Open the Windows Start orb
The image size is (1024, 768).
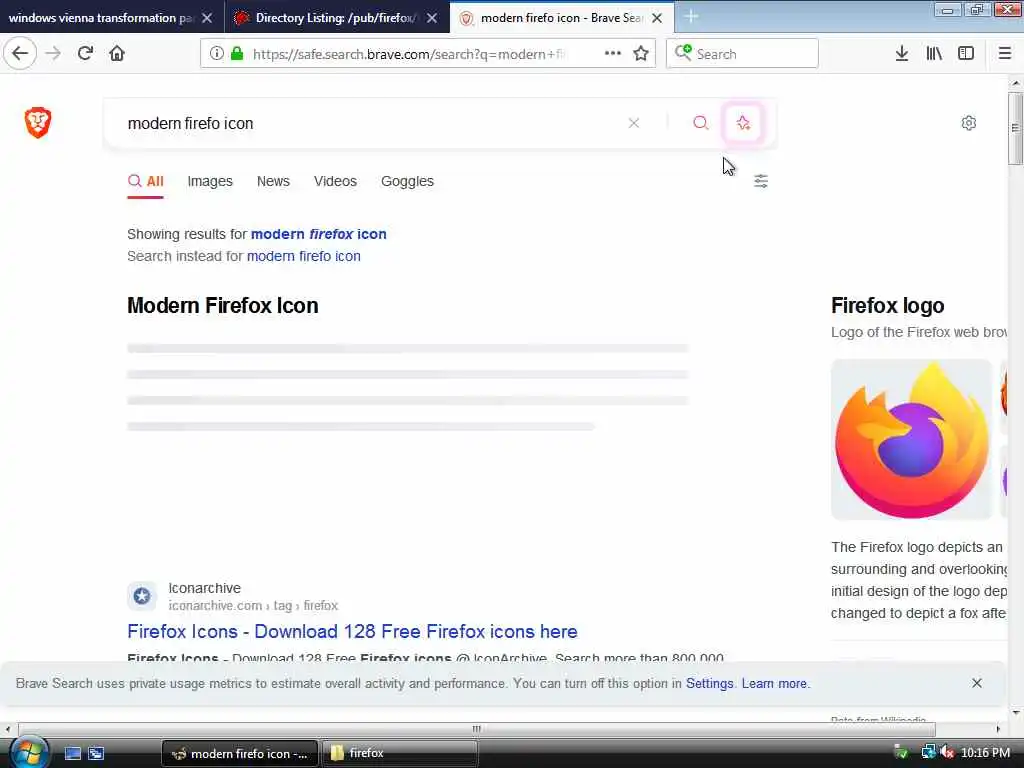click(28, 752)
